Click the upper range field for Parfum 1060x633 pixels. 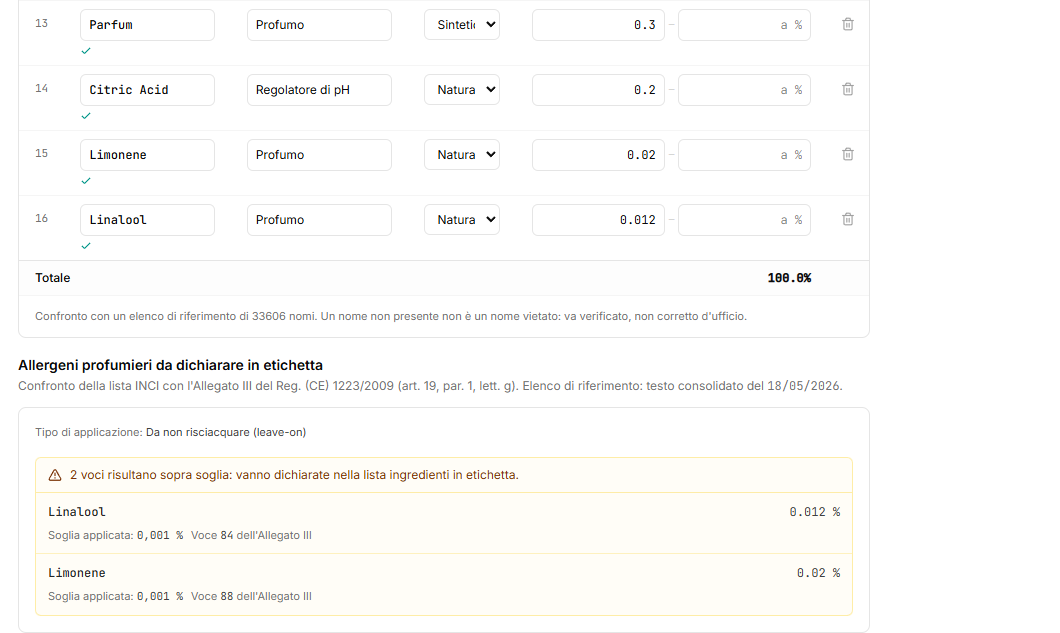click(744, 25)
